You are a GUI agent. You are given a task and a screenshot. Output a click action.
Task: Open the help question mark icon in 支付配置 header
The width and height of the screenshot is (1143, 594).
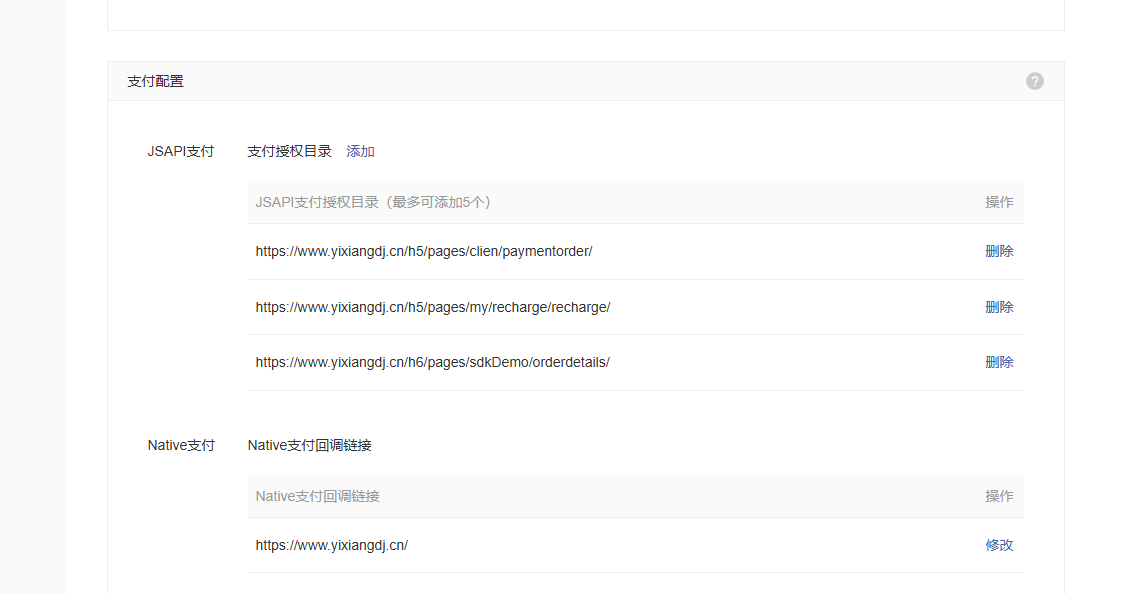(x=1034, y=81)
